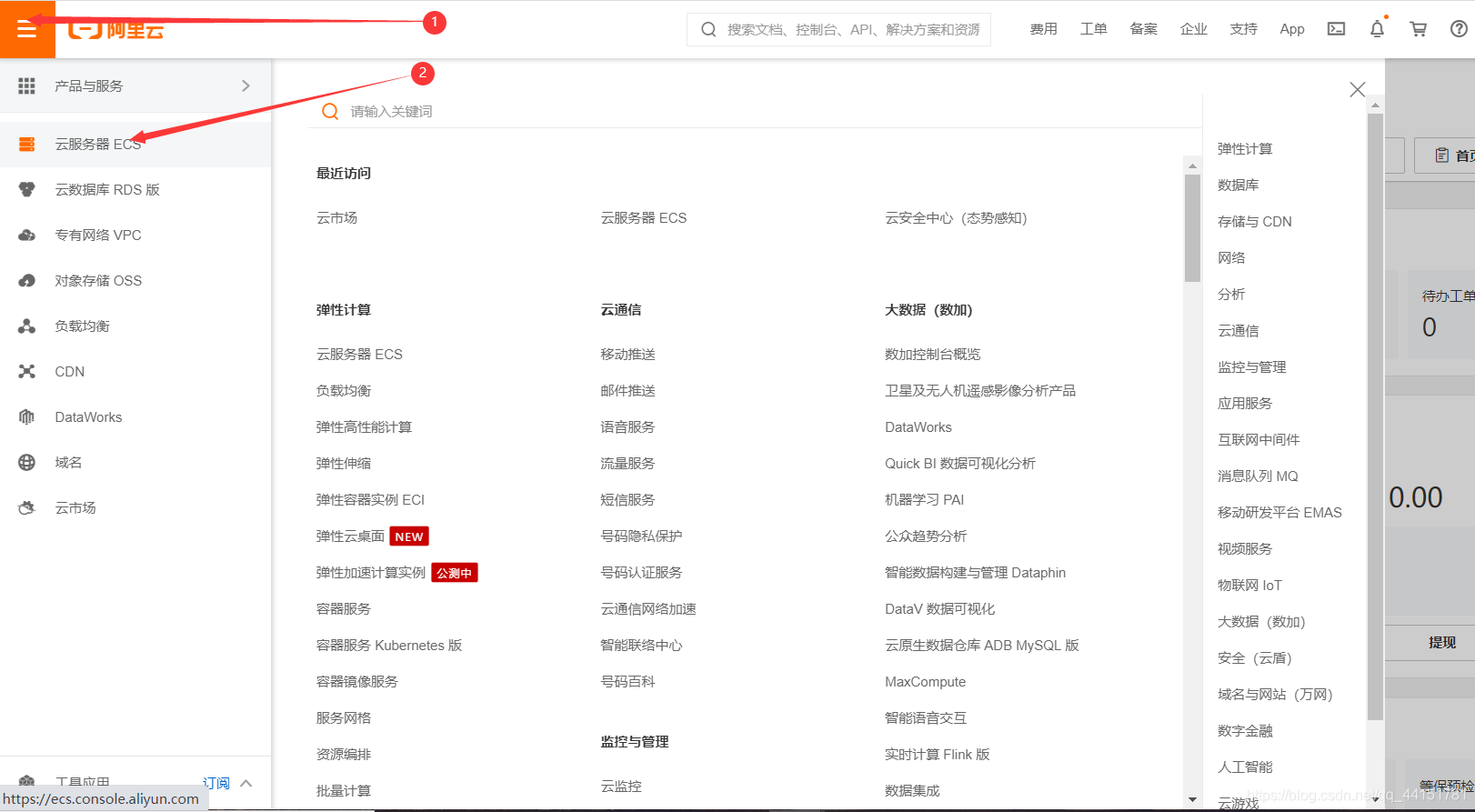Expand 产品与服务 chevron arrow
The height and width of the screenshot is (812, 1475).
click(246, 85)
